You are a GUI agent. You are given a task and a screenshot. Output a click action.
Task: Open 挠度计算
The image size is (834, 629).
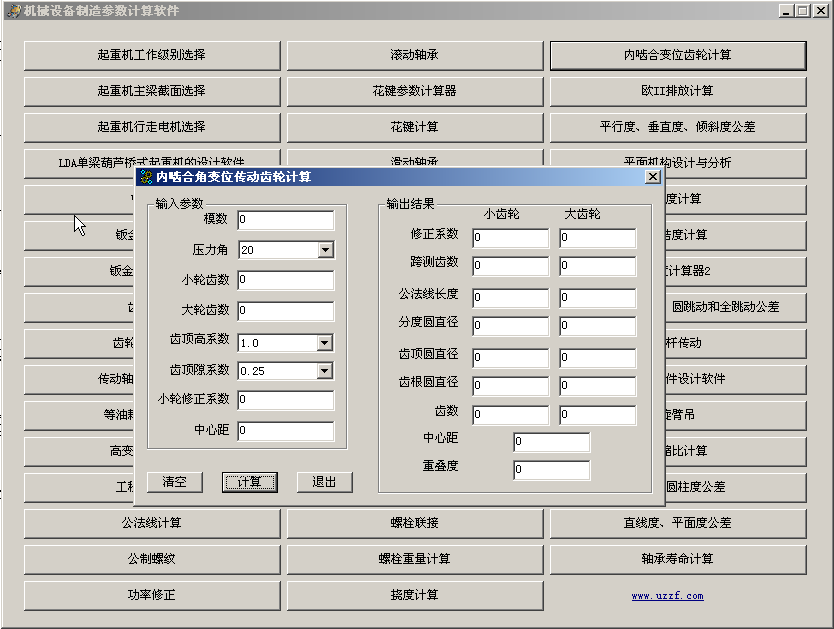tap(415, 596)
